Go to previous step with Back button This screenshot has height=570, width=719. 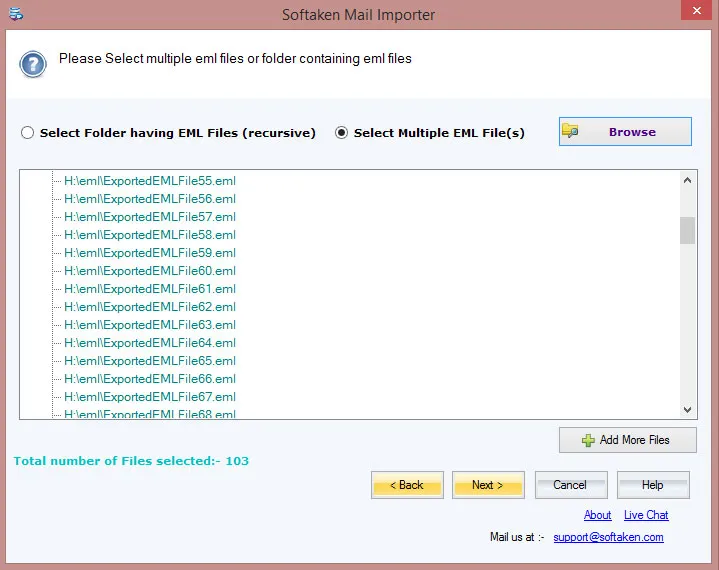point(407,485)
